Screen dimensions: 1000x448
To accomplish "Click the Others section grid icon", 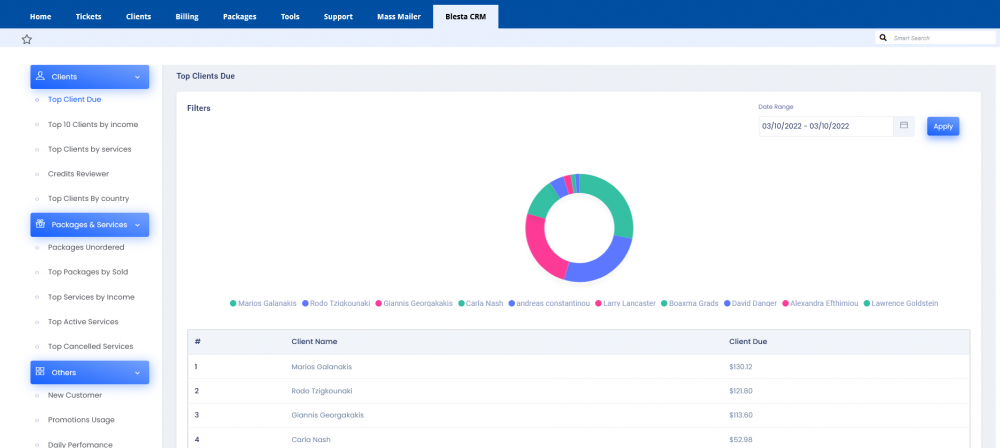I will (x=40, y=371).
